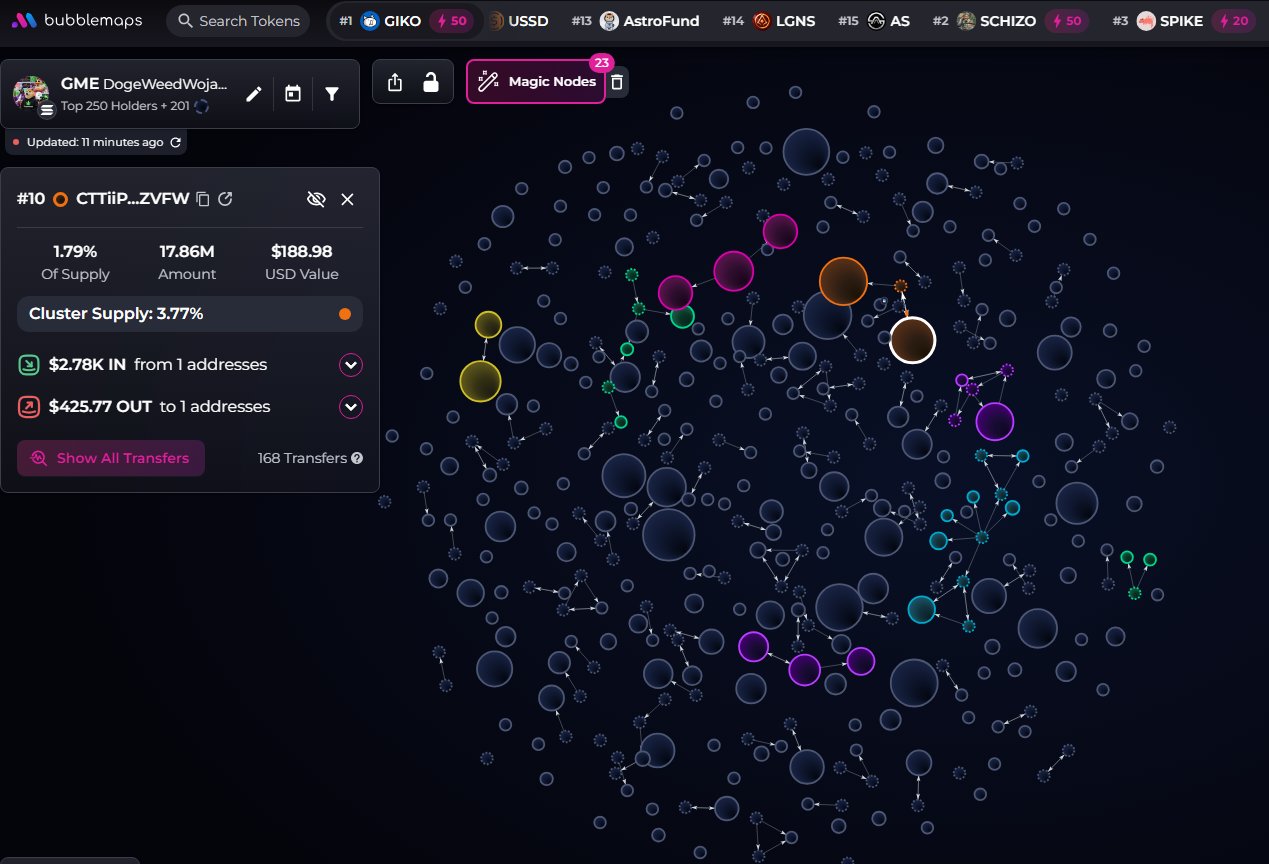Image resolution: width=1269 pixels, height=864 pixels.
Task: Click the Search Tokens field
Action: pos(238,21)
